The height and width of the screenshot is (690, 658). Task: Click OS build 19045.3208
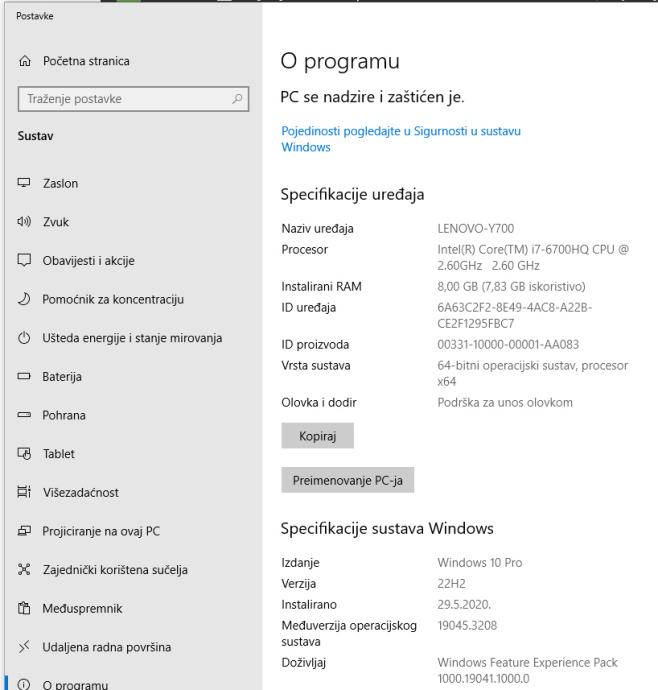(x=467, y=626)
